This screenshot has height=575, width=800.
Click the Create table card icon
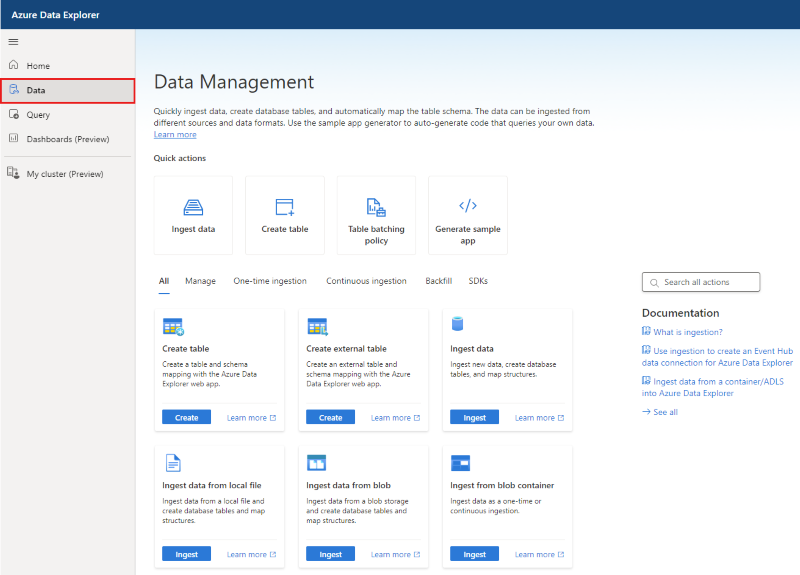click(173, 327)
